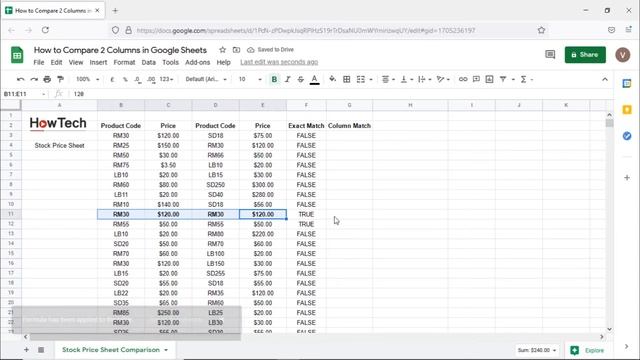Open the text color picker
Screen dimensions: 640x360
pos(314,79)
